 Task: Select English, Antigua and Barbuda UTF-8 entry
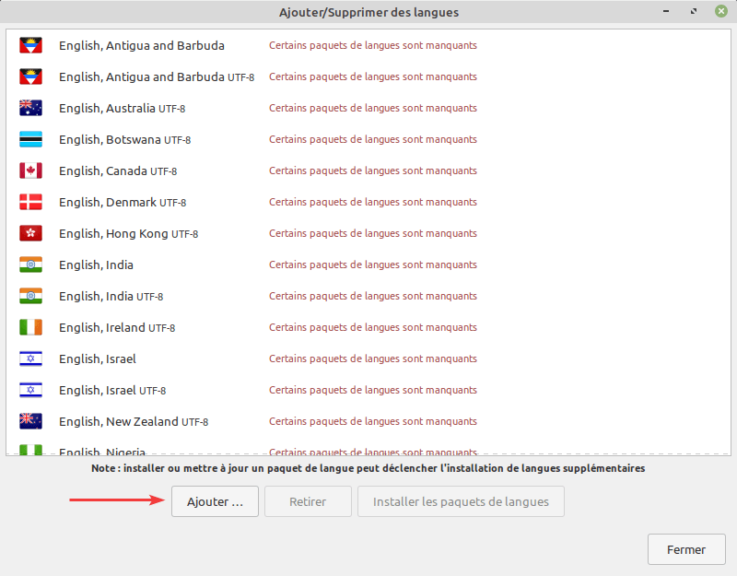(x=368, y=77)
